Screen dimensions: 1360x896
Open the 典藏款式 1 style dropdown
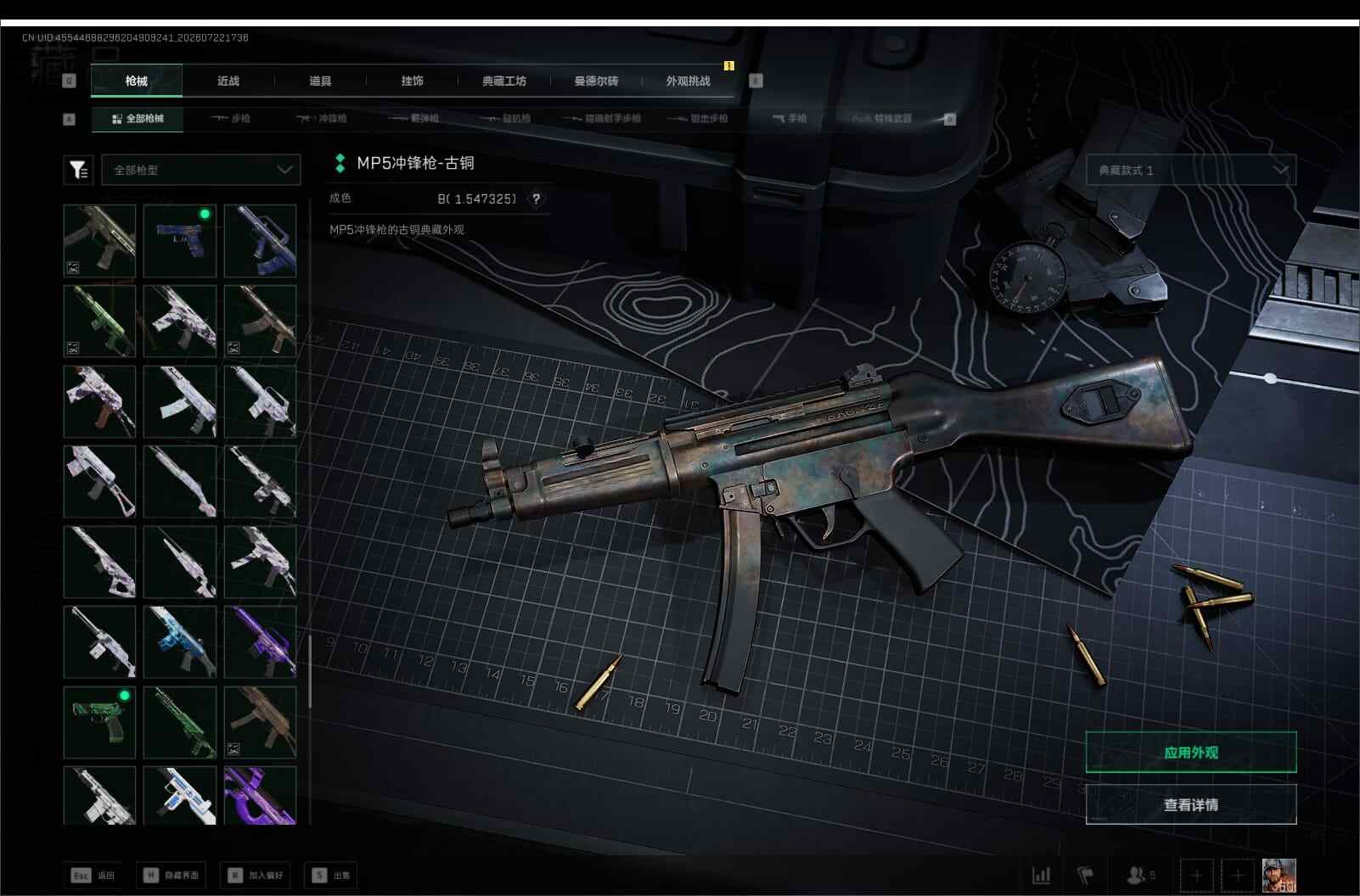[1191, 170]
